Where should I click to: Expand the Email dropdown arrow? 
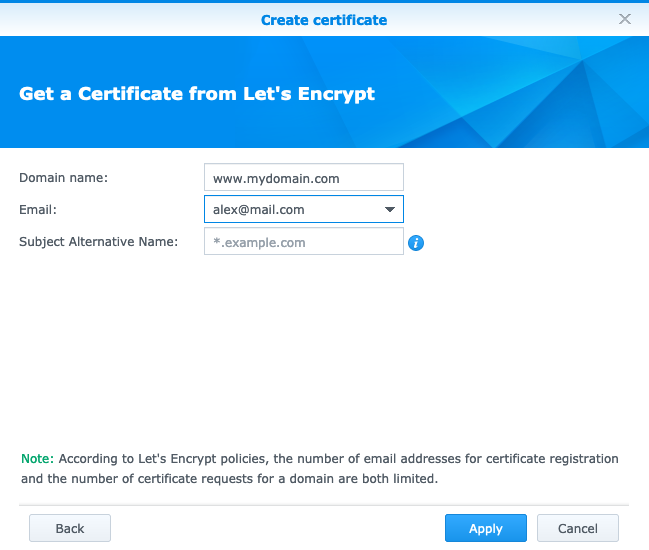(x=389, y=209)
